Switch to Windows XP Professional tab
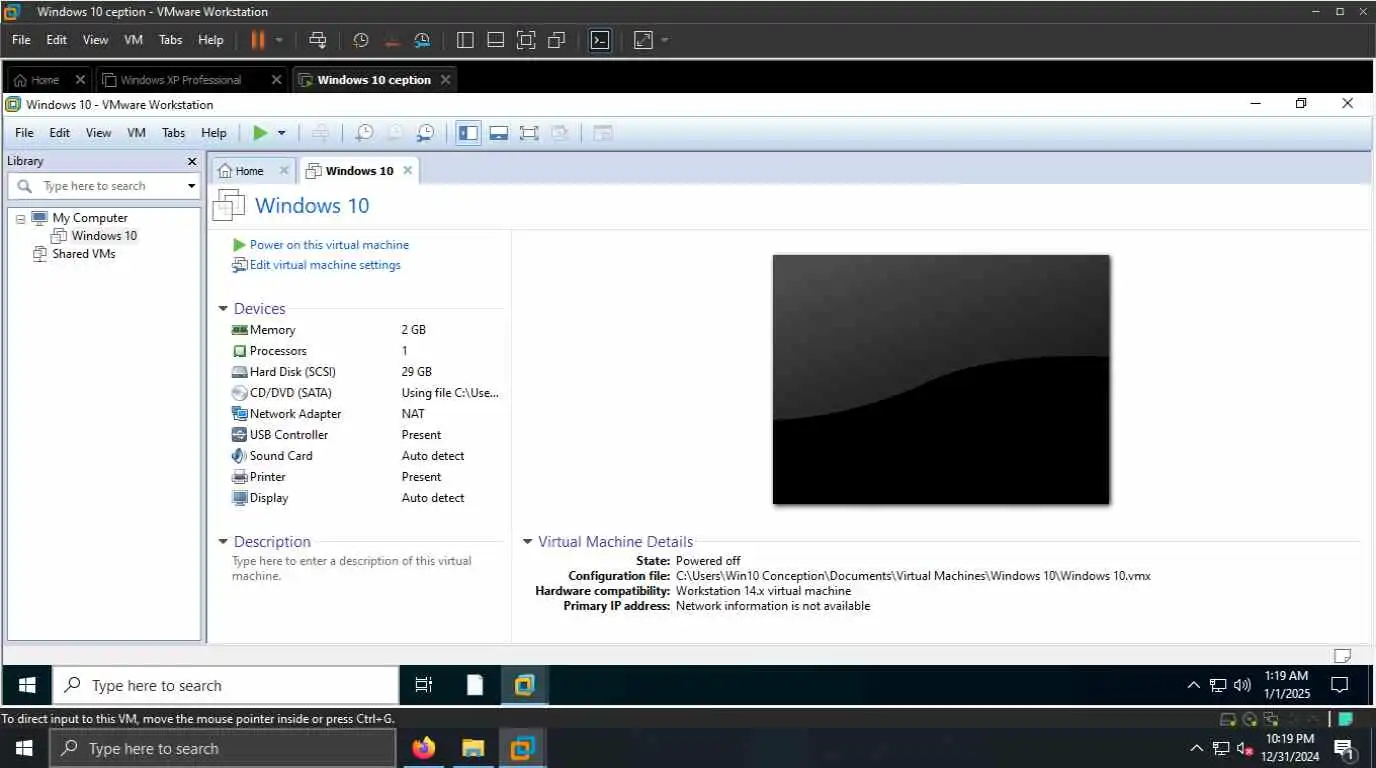The image size is (1376, 768). click(x=180, y=80)
